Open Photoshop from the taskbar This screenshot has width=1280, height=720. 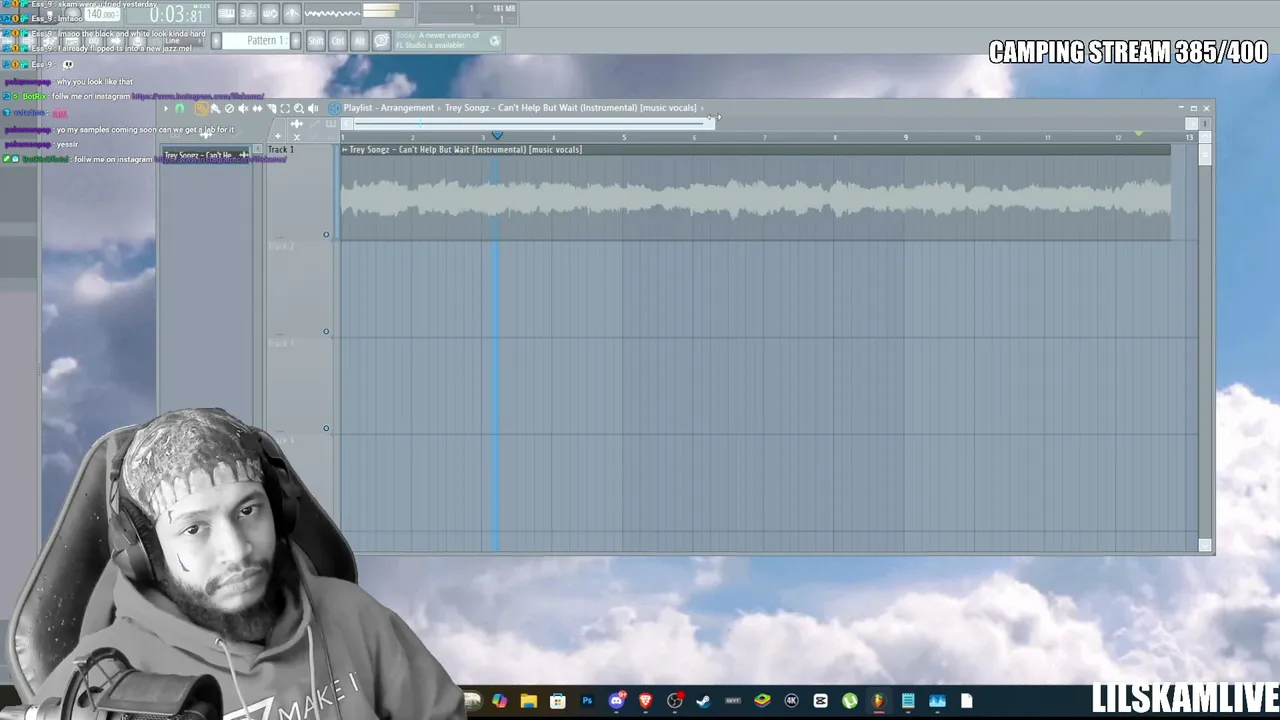coord(587,701)
